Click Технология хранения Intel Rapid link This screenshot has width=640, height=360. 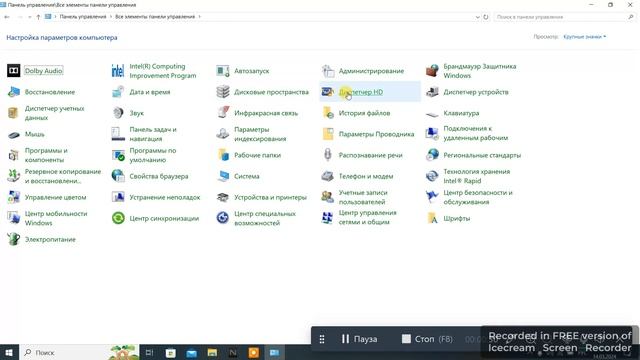(477, 176)
